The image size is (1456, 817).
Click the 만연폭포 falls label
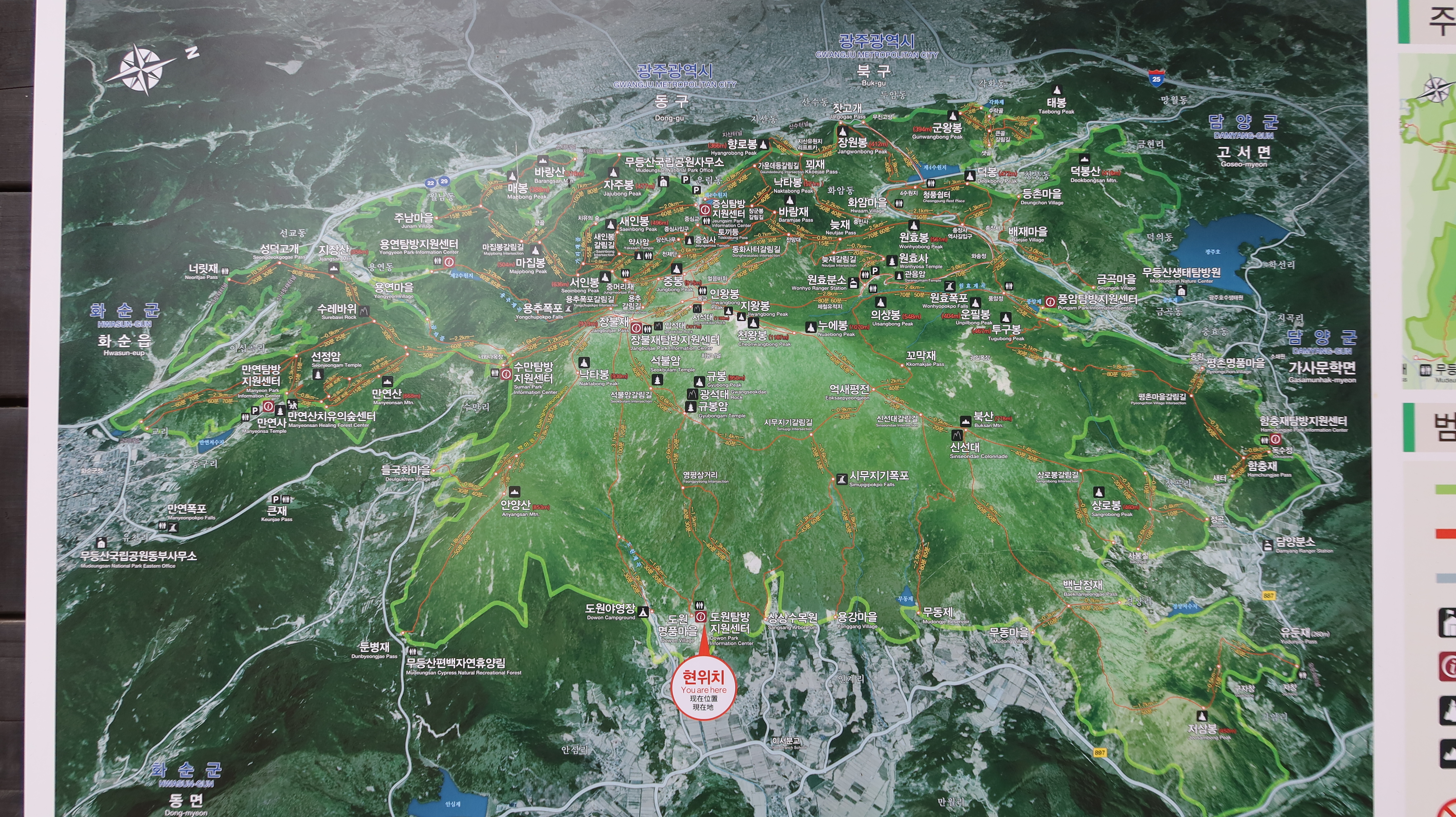(x=191, y=512)
